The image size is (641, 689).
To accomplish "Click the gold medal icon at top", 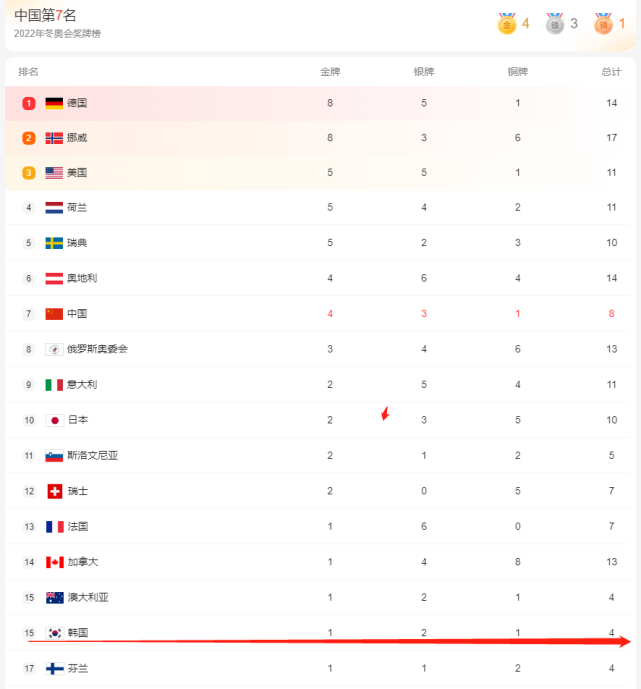I will [507, 24].
